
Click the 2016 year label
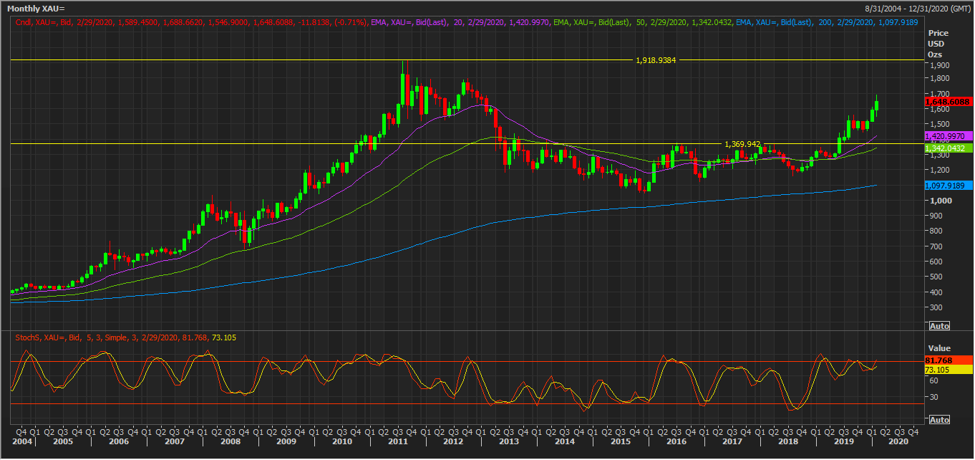coord(677,441)
